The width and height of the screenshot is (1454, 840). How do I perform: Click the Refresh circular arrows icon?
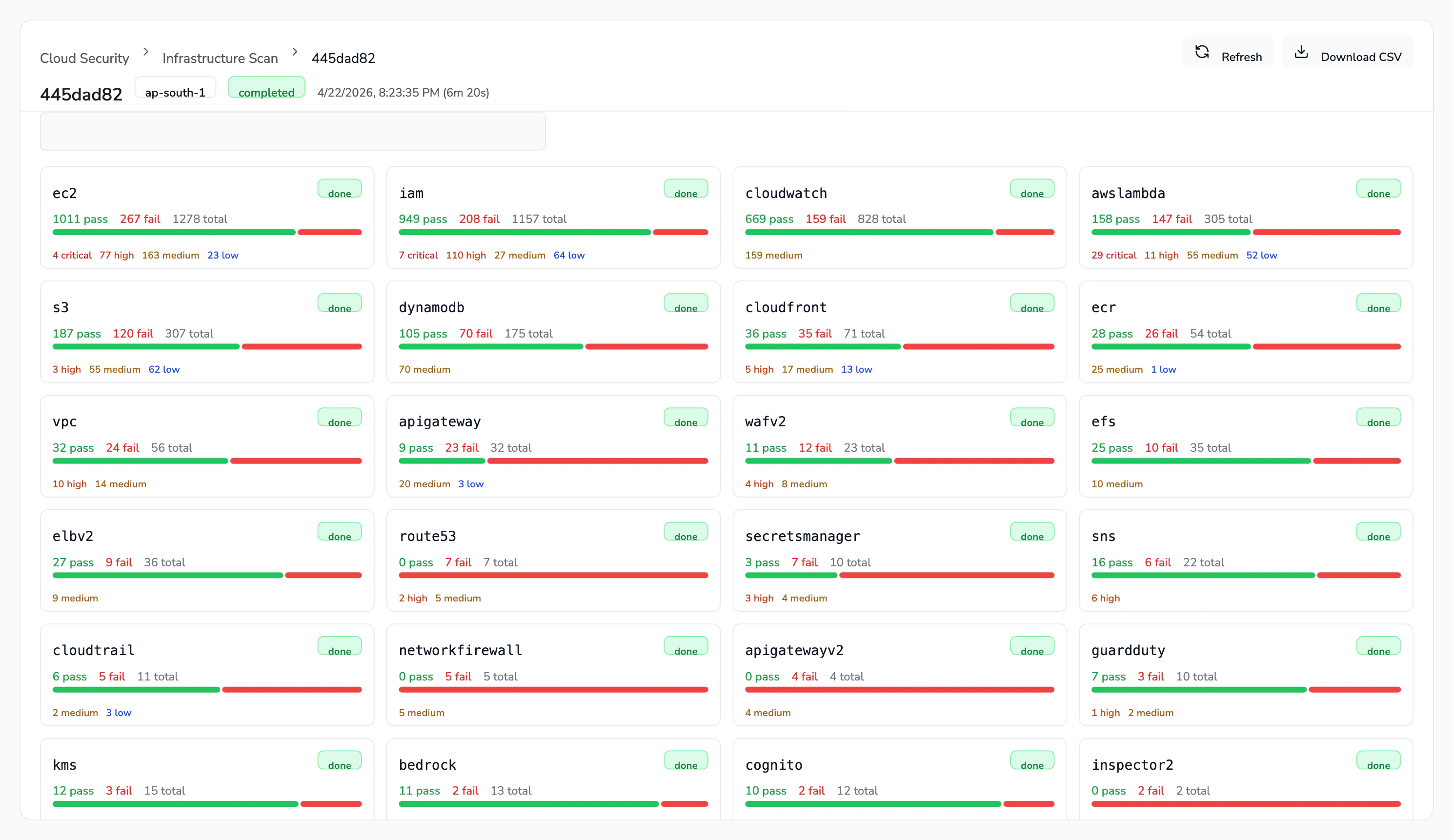tap(1202, 53)
